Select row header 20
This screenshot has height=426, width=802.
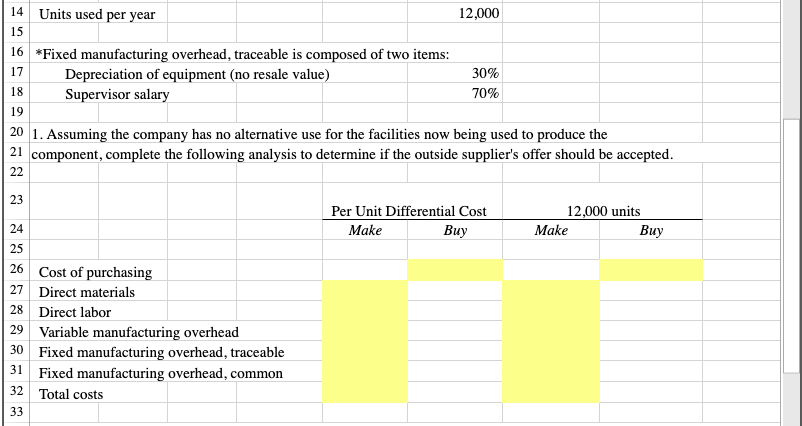[17, 132]
